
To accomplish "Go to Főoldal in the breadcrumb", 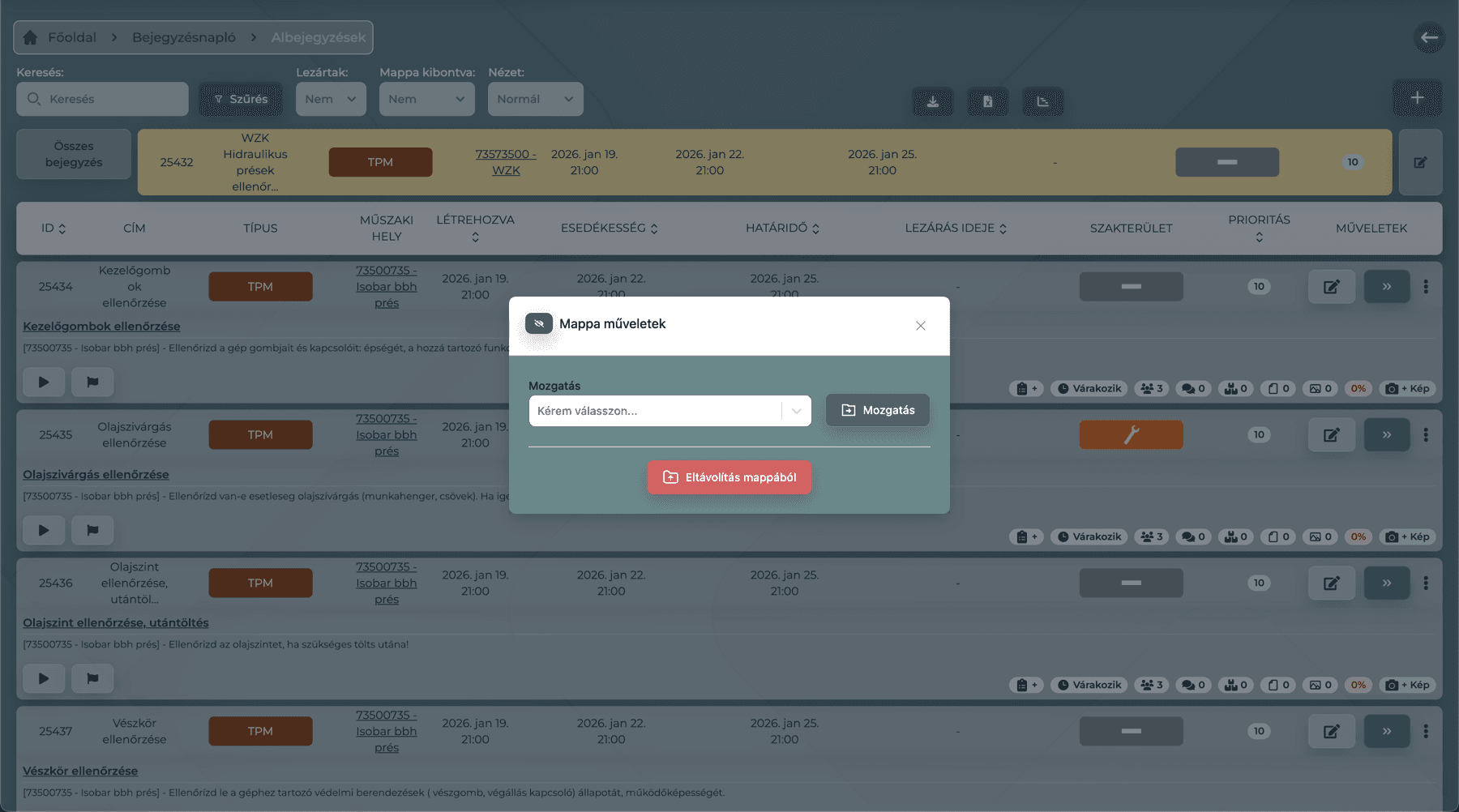I will pos(62,37).
